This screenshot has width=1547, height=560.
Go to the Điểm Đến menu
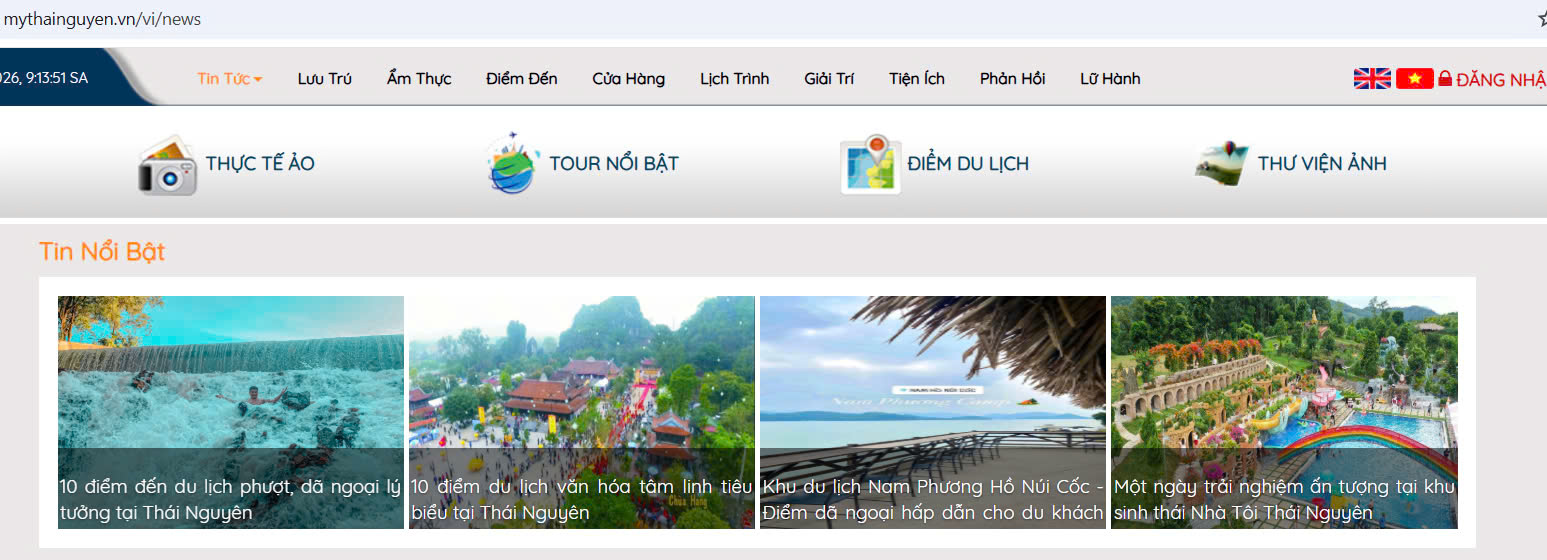click(521, 79)
